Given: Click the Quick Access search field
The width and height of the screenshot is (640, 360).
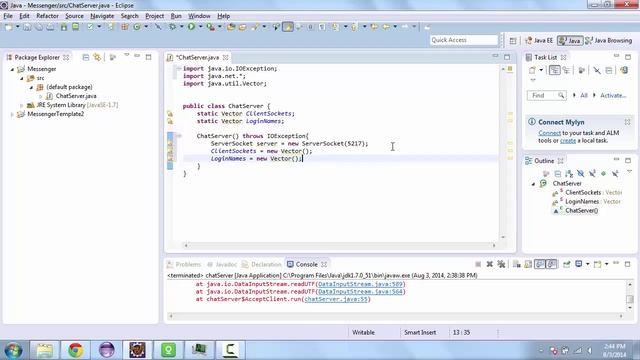Looking at the screenshot, I should point(464,40).
